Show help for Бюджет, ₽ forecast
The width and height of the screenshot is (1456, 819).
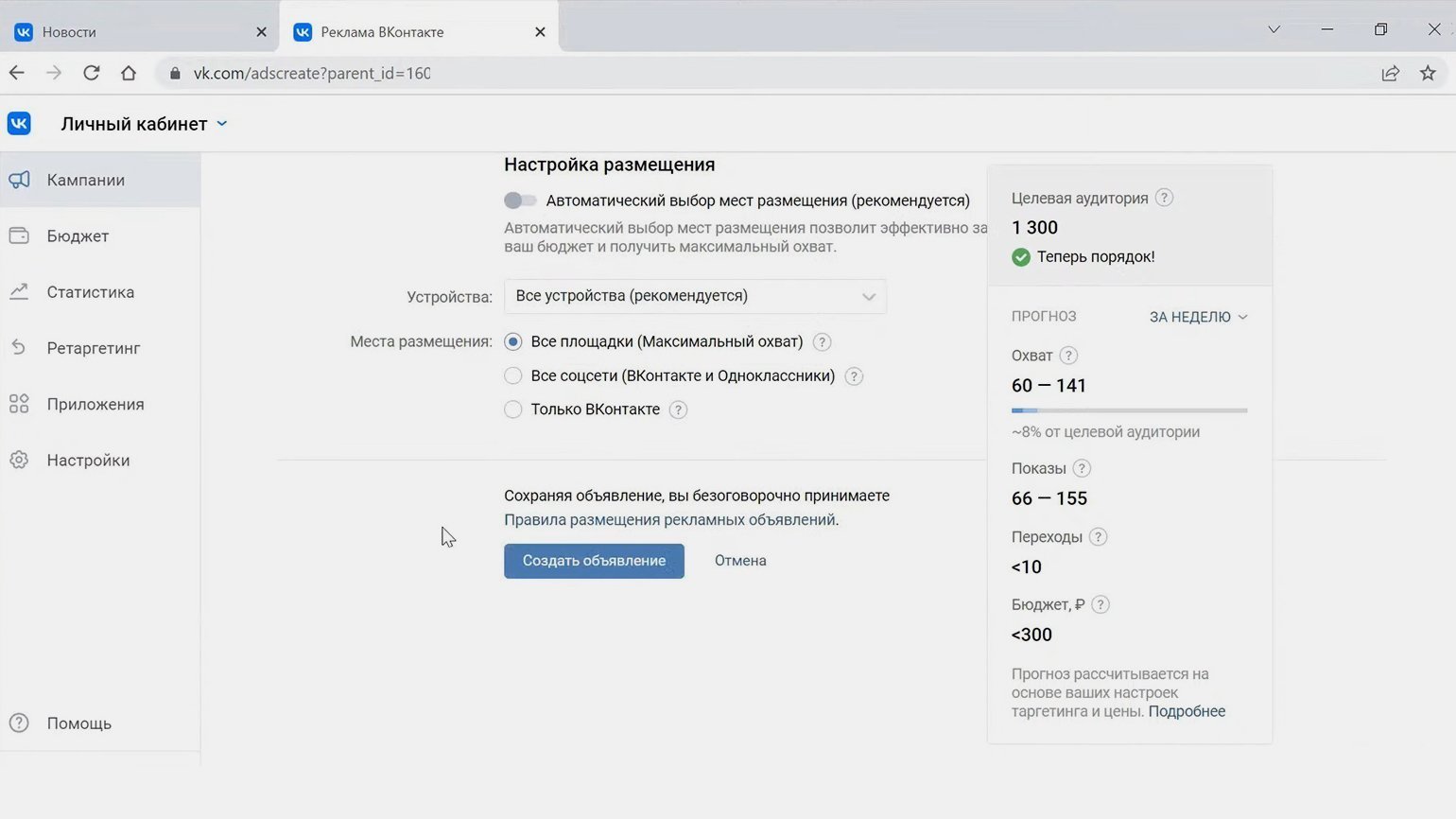pyautogui.click(x=1101, y=604)
